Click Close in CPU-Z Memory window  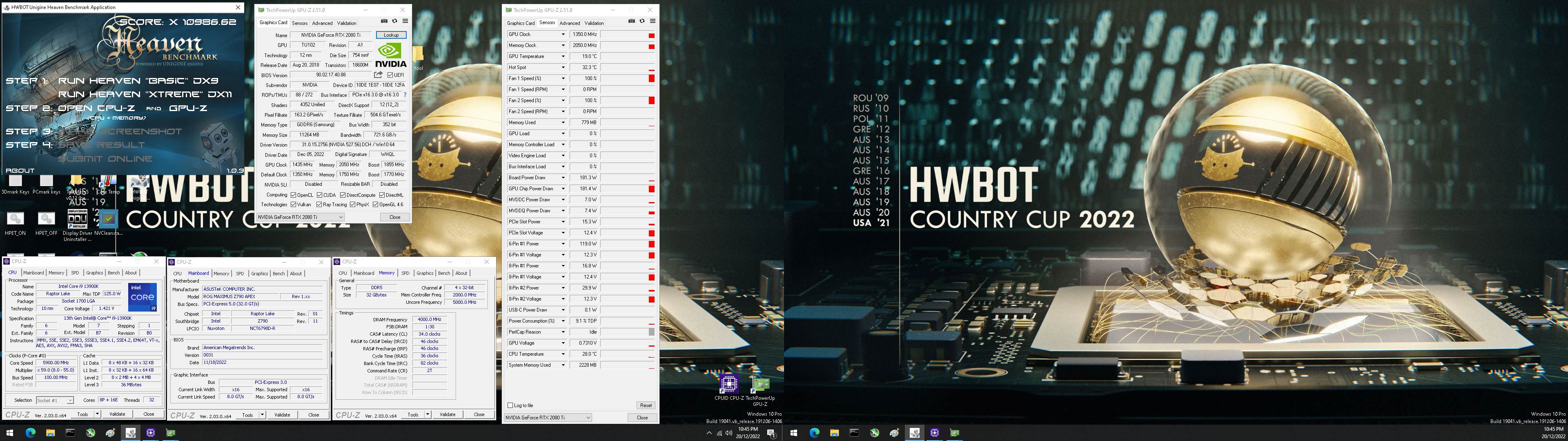479,414
